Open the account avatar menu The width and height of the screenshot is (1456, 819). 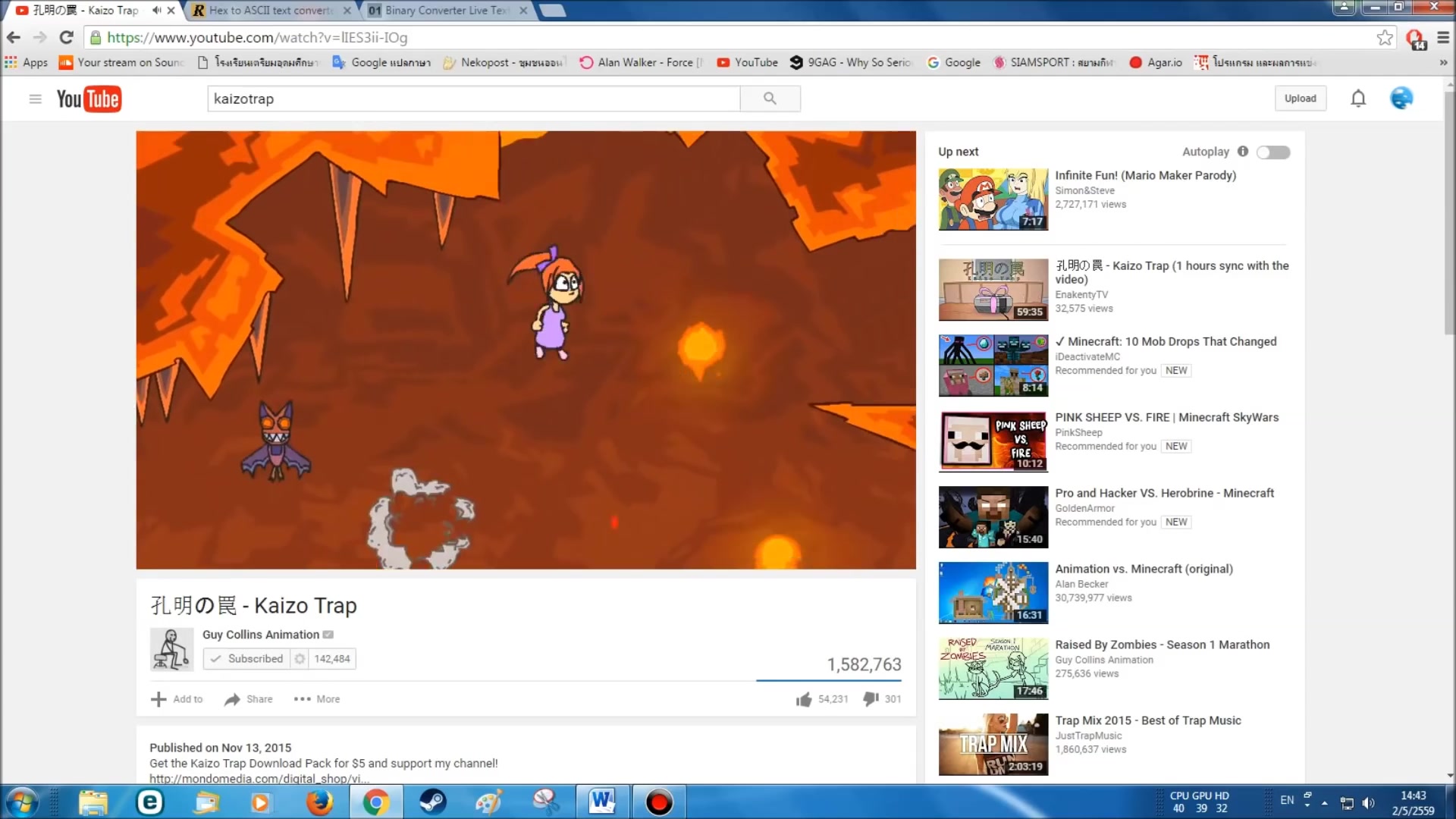(1401, 99)
